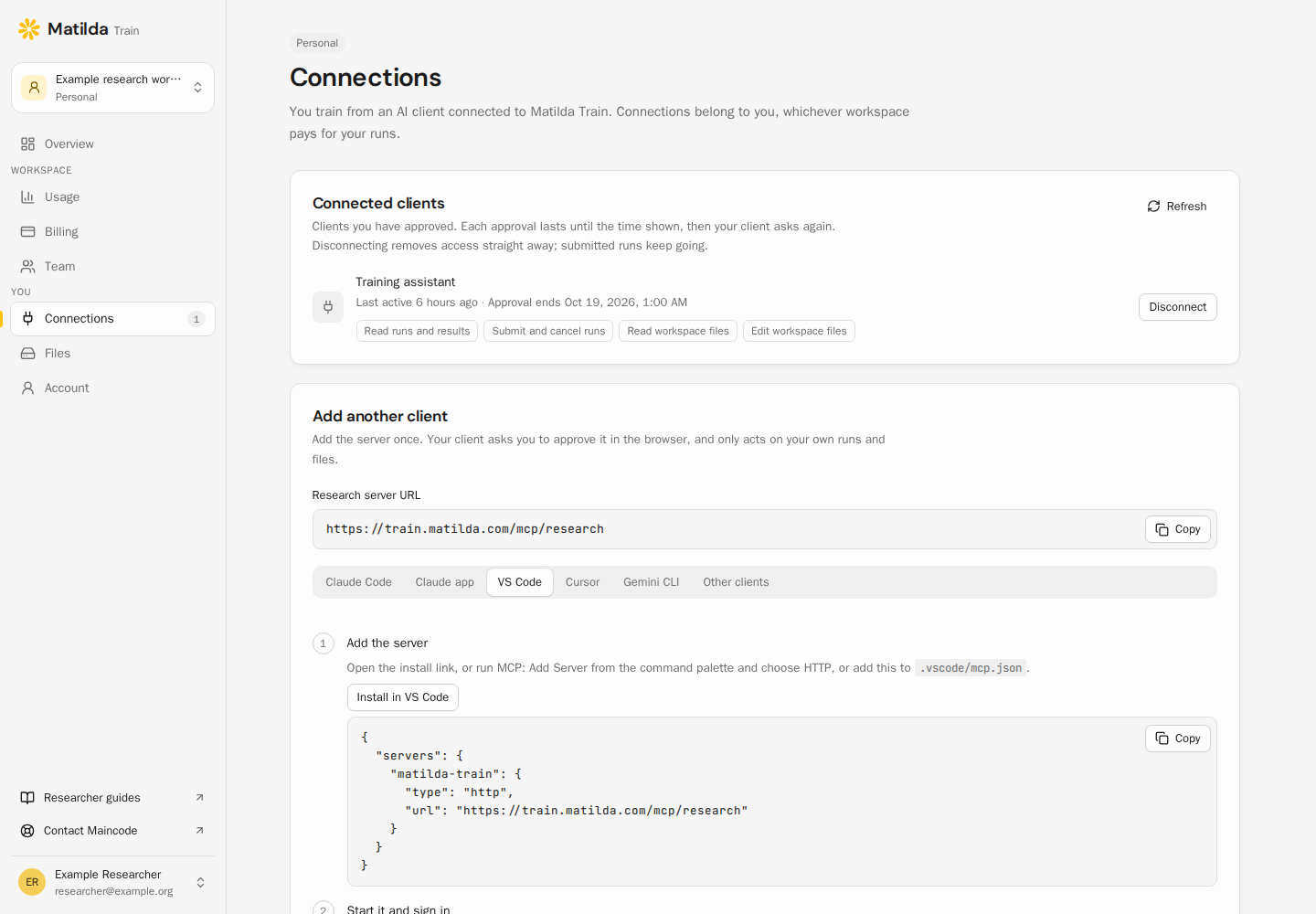The image size is (1316, 914).
Task: Click the 'Edit workspace files' permission tag
Action: 799,331
